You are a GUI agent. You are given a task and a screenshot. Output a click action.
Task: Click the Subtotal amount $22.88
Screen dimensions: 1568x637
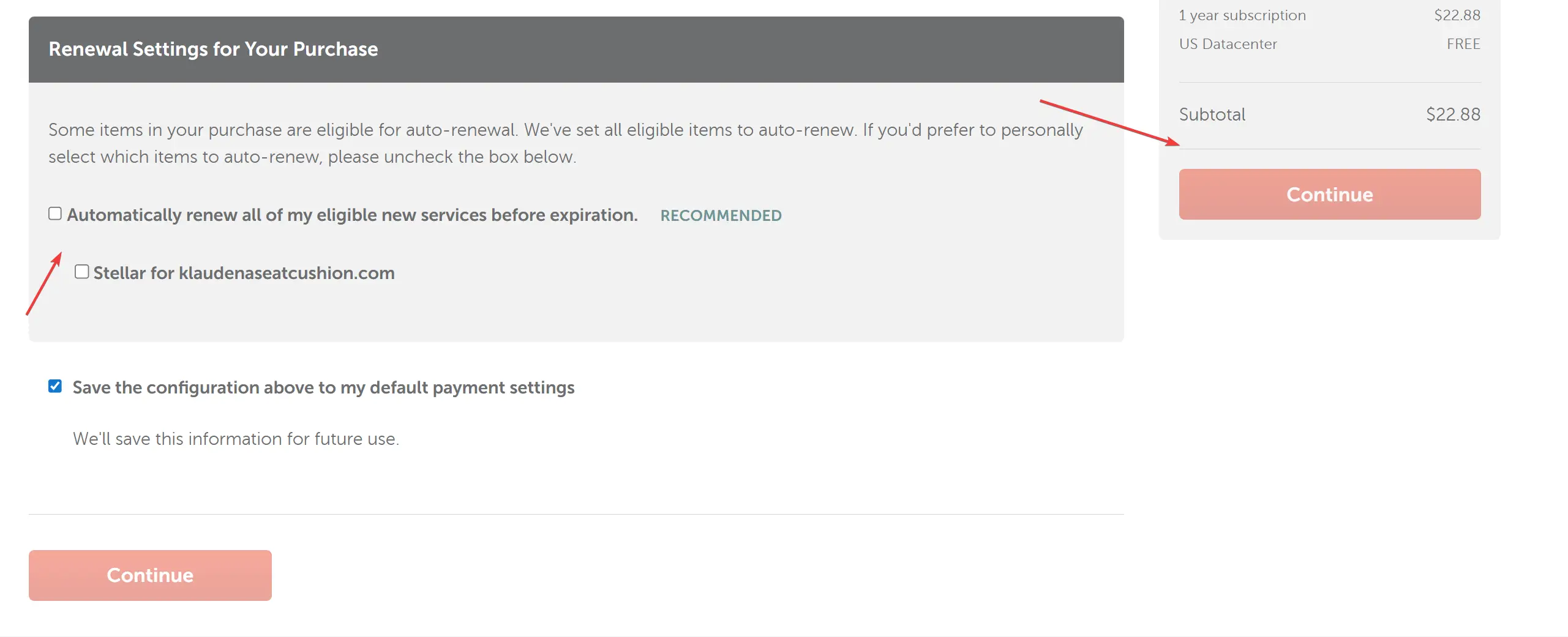(x=1453, y=114)
